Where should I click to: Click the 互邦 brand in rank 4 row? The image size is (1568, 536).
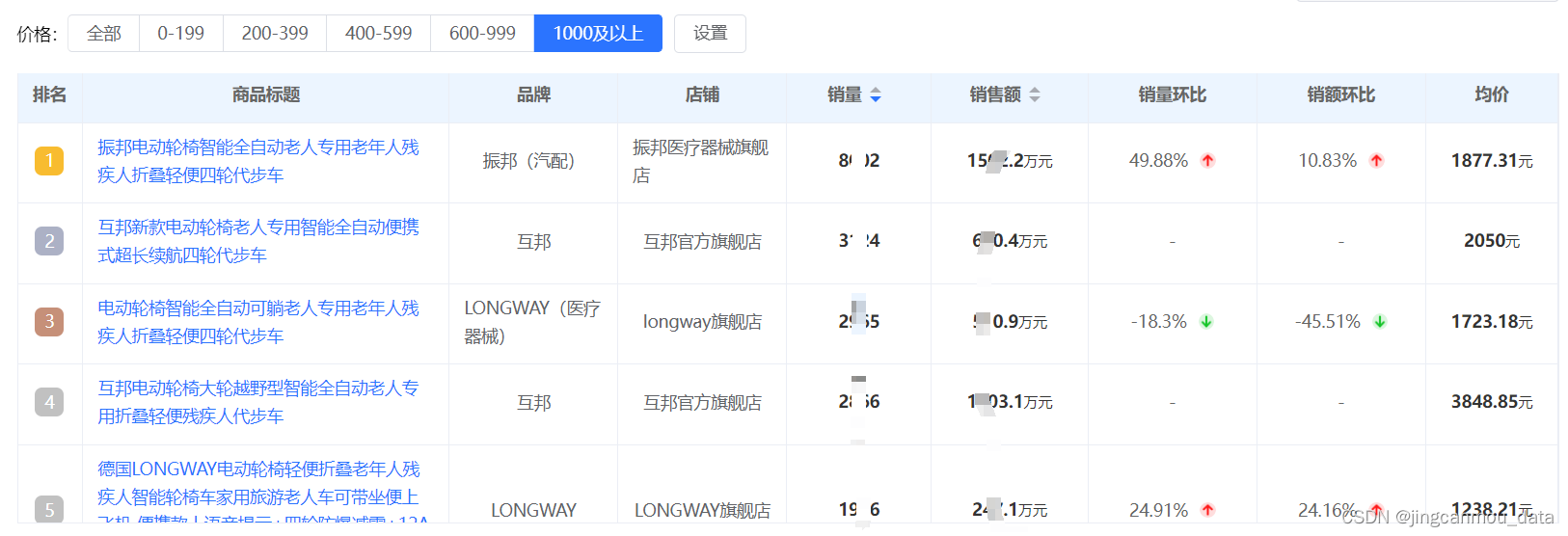coord(533,402)
